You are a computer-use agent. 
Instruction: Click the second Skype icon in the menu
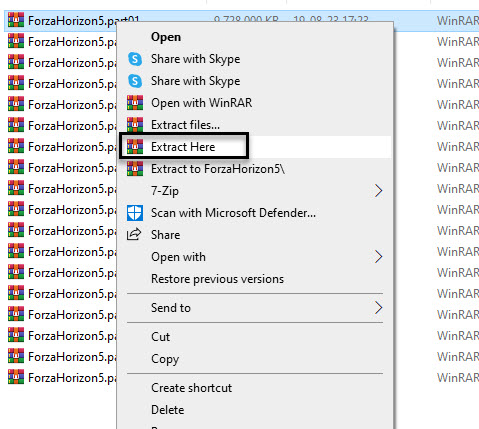pyautogui.click(x=135, y=81)
